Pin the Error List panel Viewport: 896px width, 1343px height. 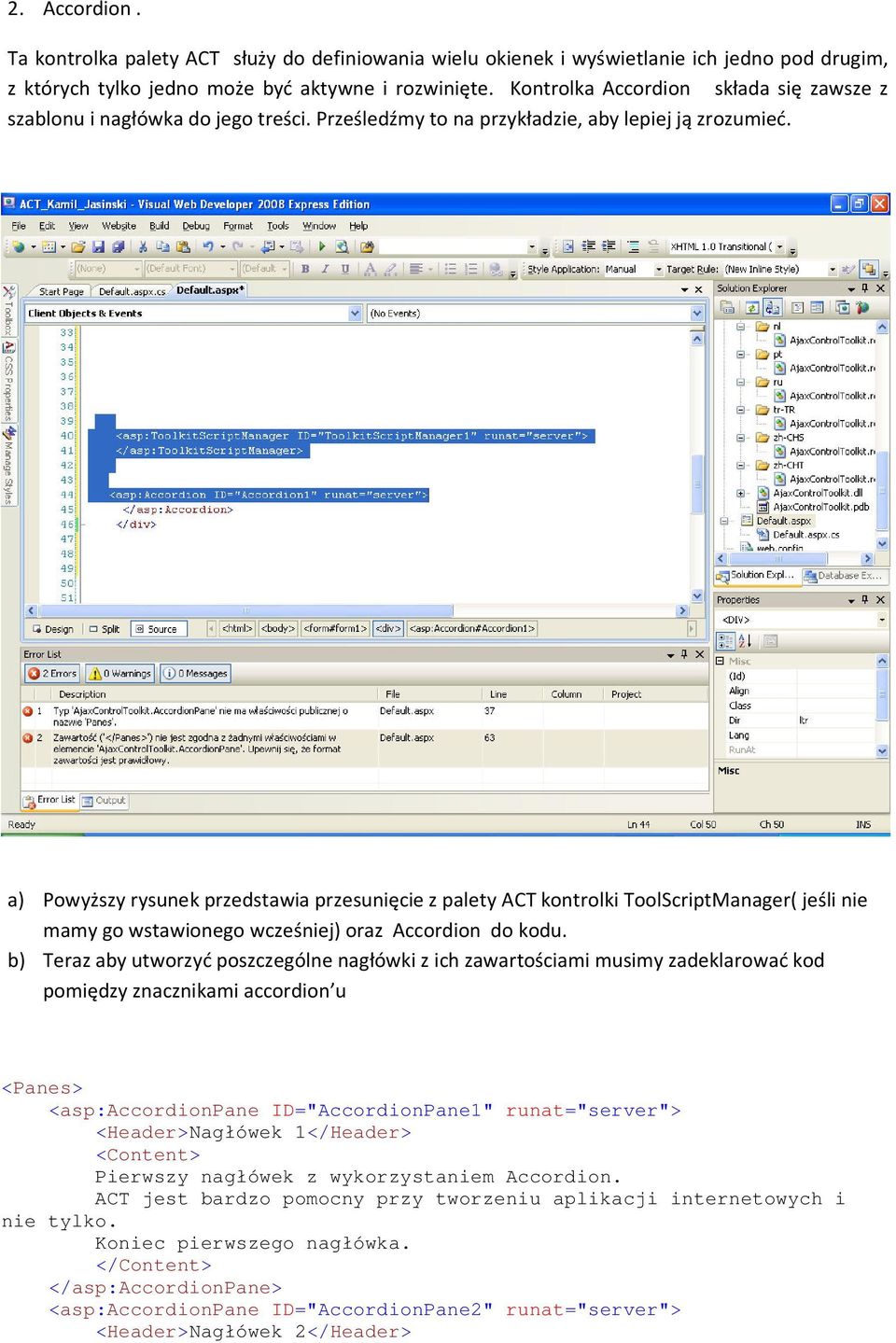684,654
